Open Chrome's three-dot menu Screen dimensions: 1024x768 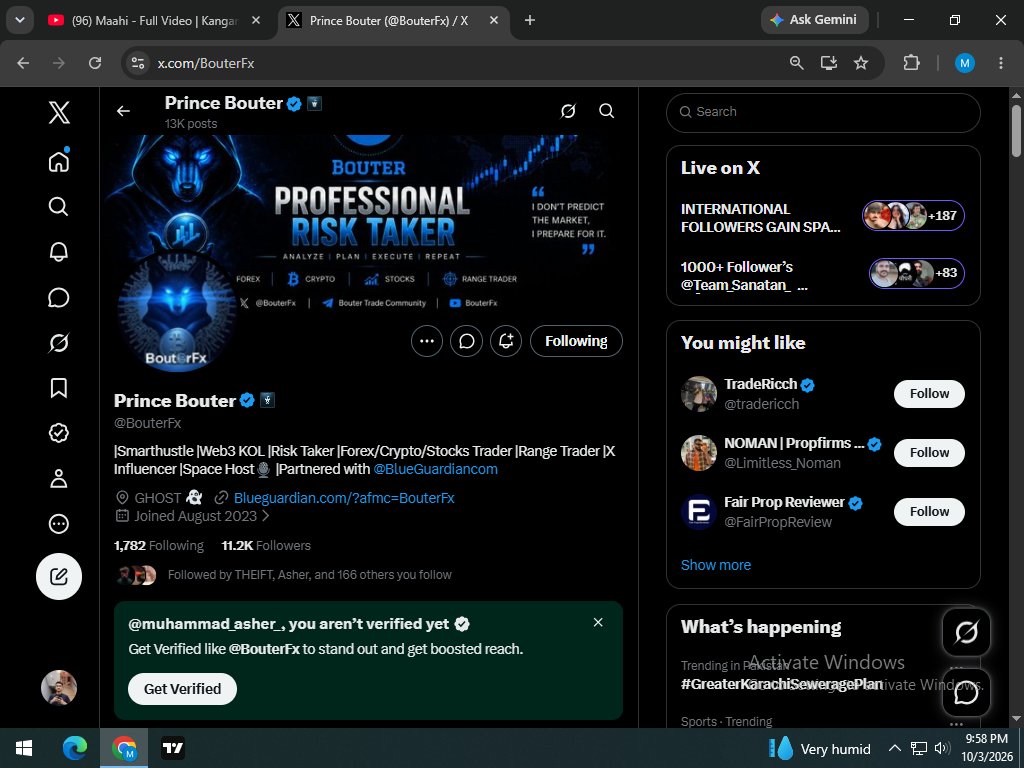click(1000, 63)
